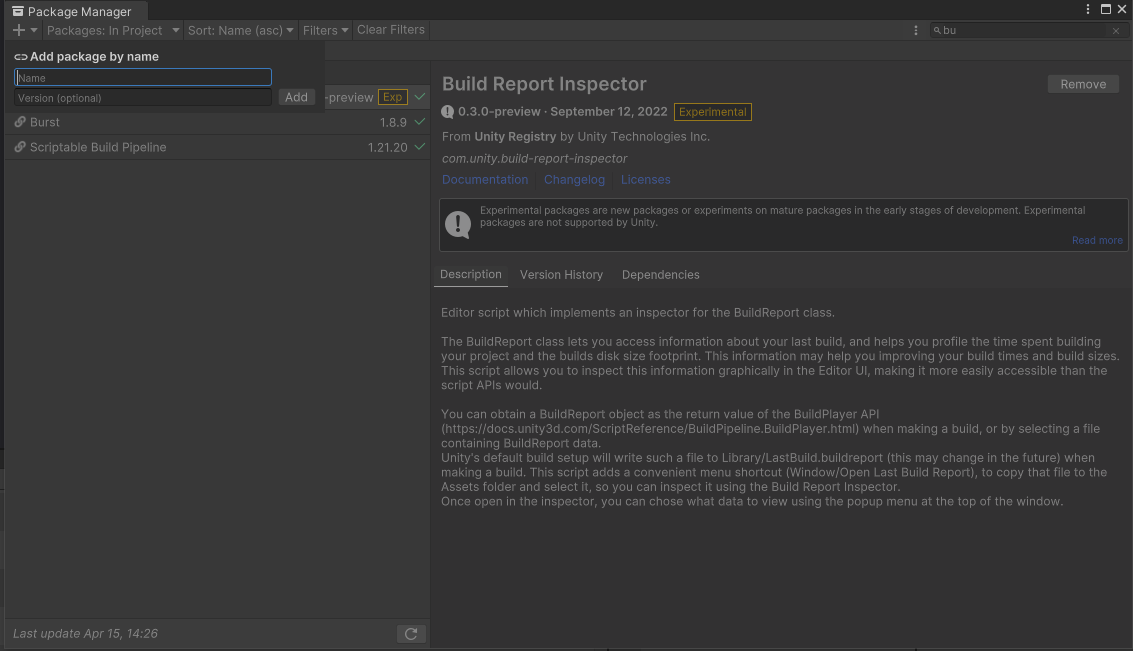Open the Licenses link
Screen dimensions: 1133x651
(645, 179)
